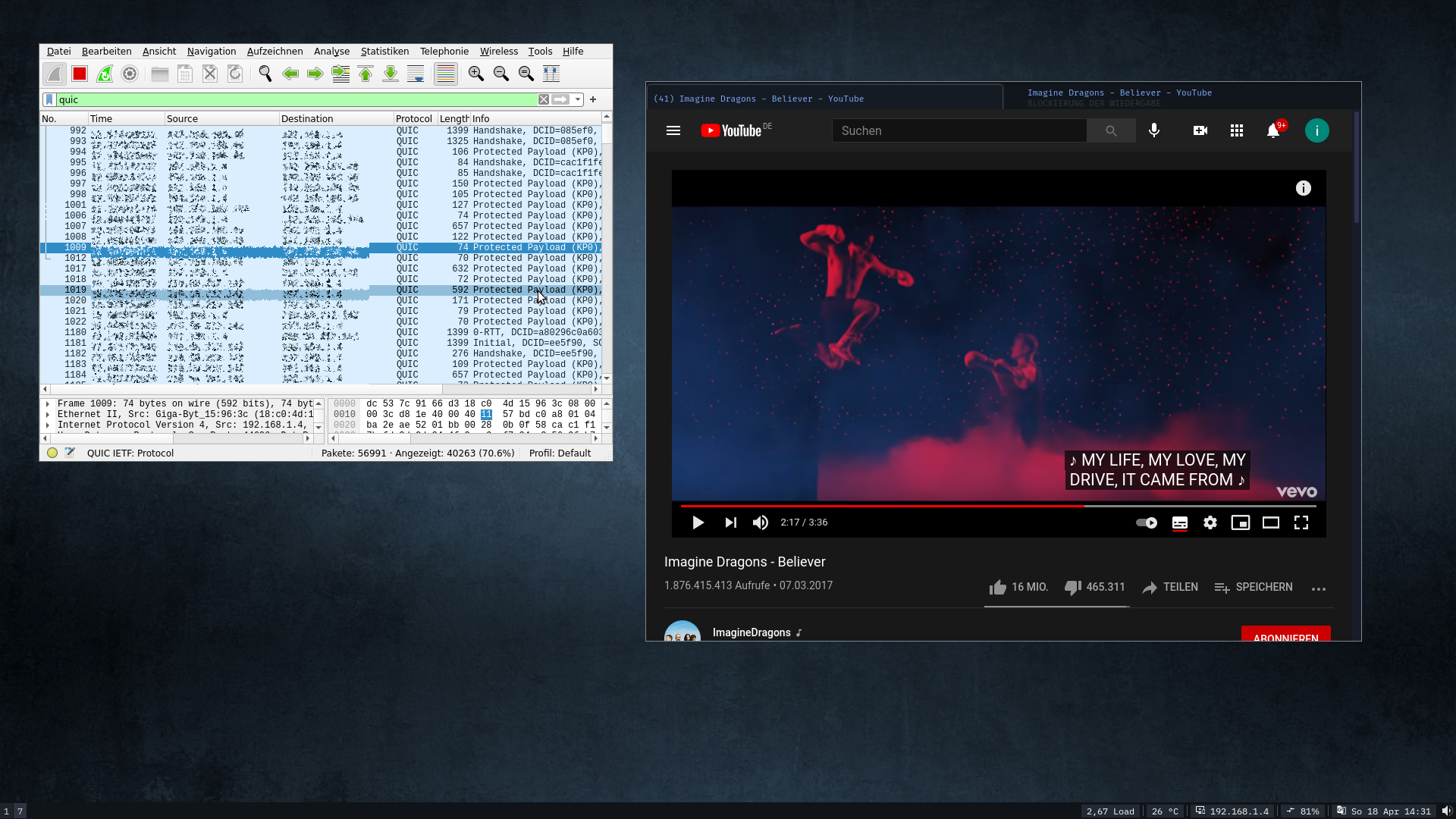The height and width of the screenshot is (819, 1456).
Task: Sort packets by Destination column header
Action: [x=336, y=118]
